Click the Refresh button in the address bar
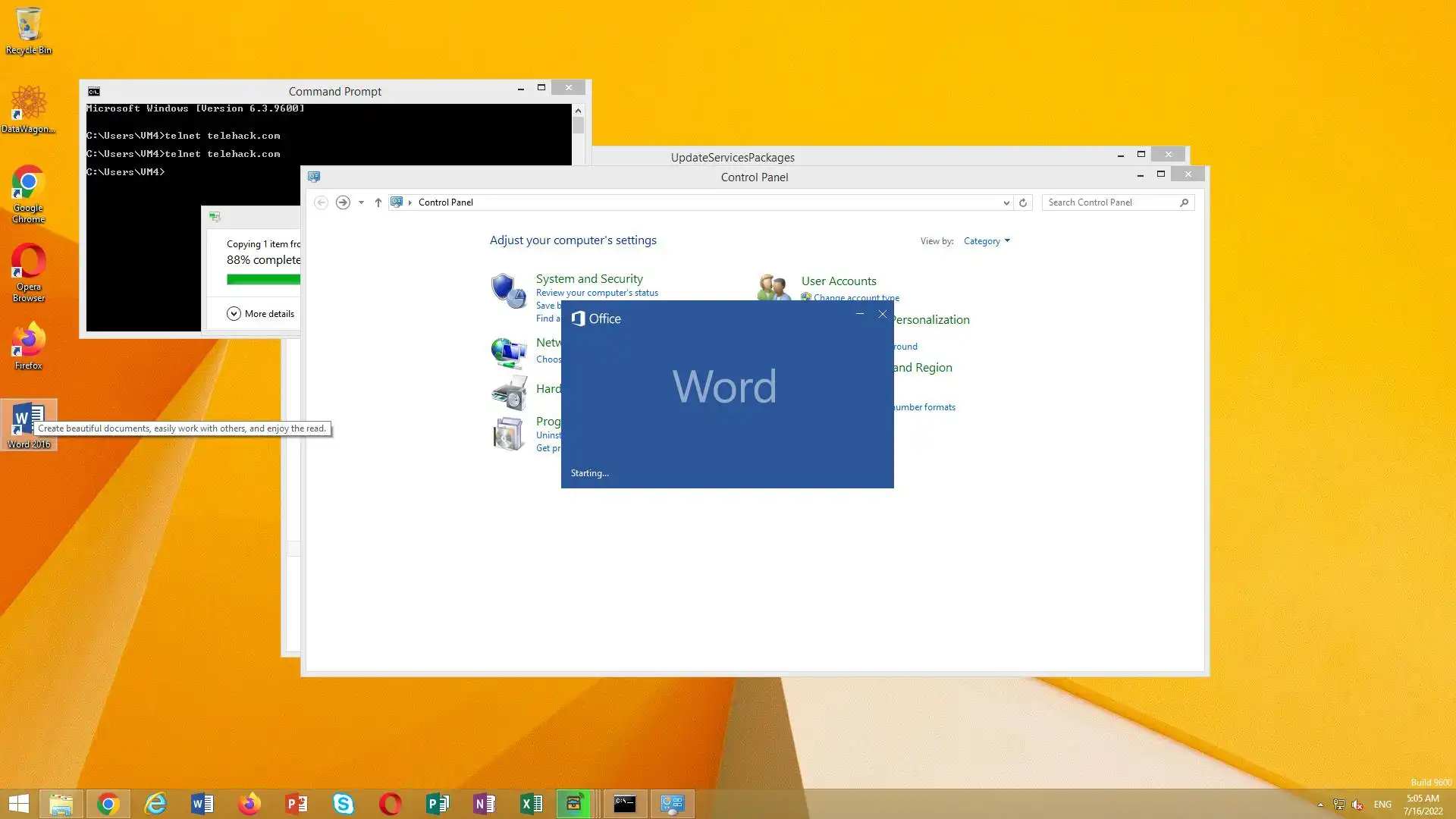 (1023, 202)
